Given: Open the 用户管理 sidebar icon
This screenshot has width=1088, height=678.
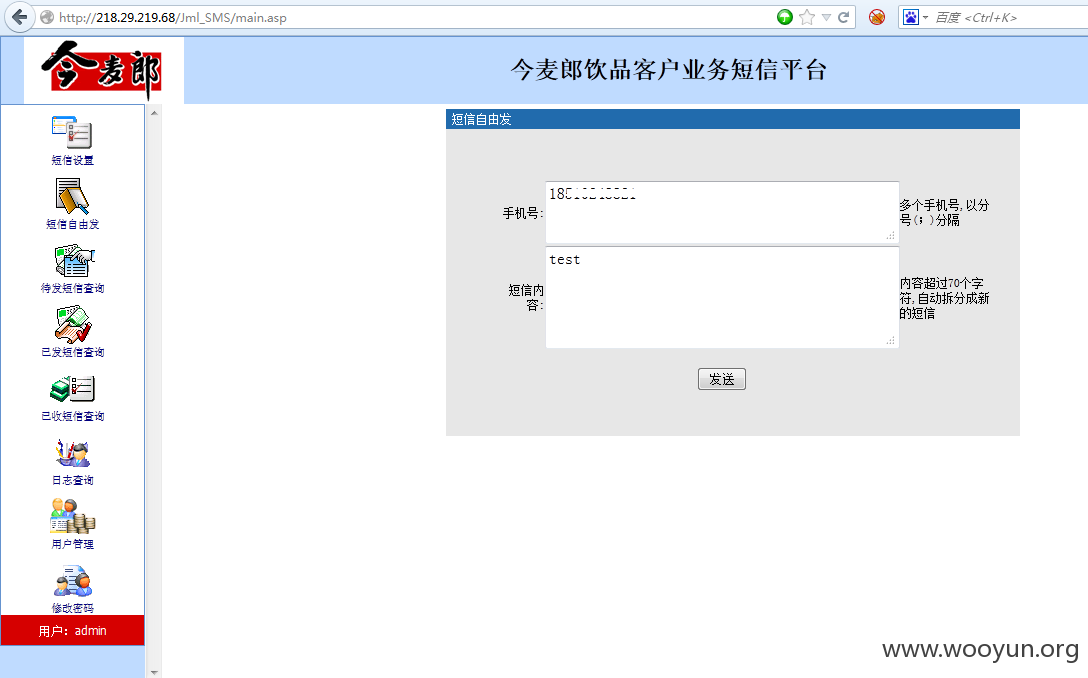Looking at the screenshot, I should [72, 517].
